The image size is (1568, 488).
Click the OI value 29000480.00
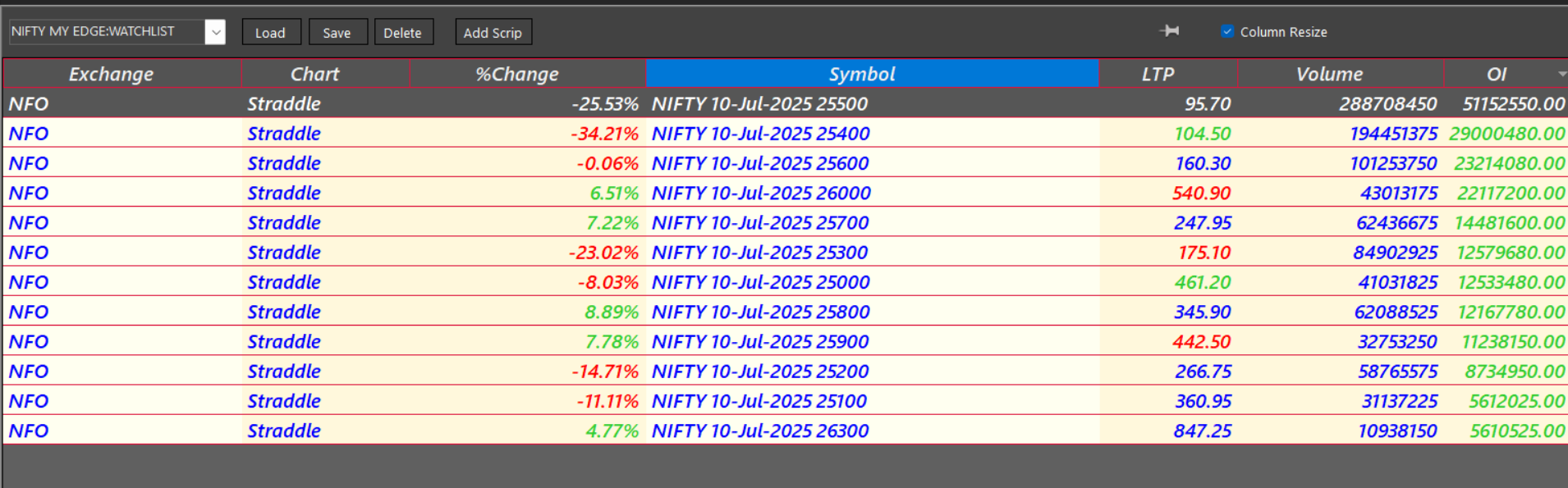tap(1507, 134)
